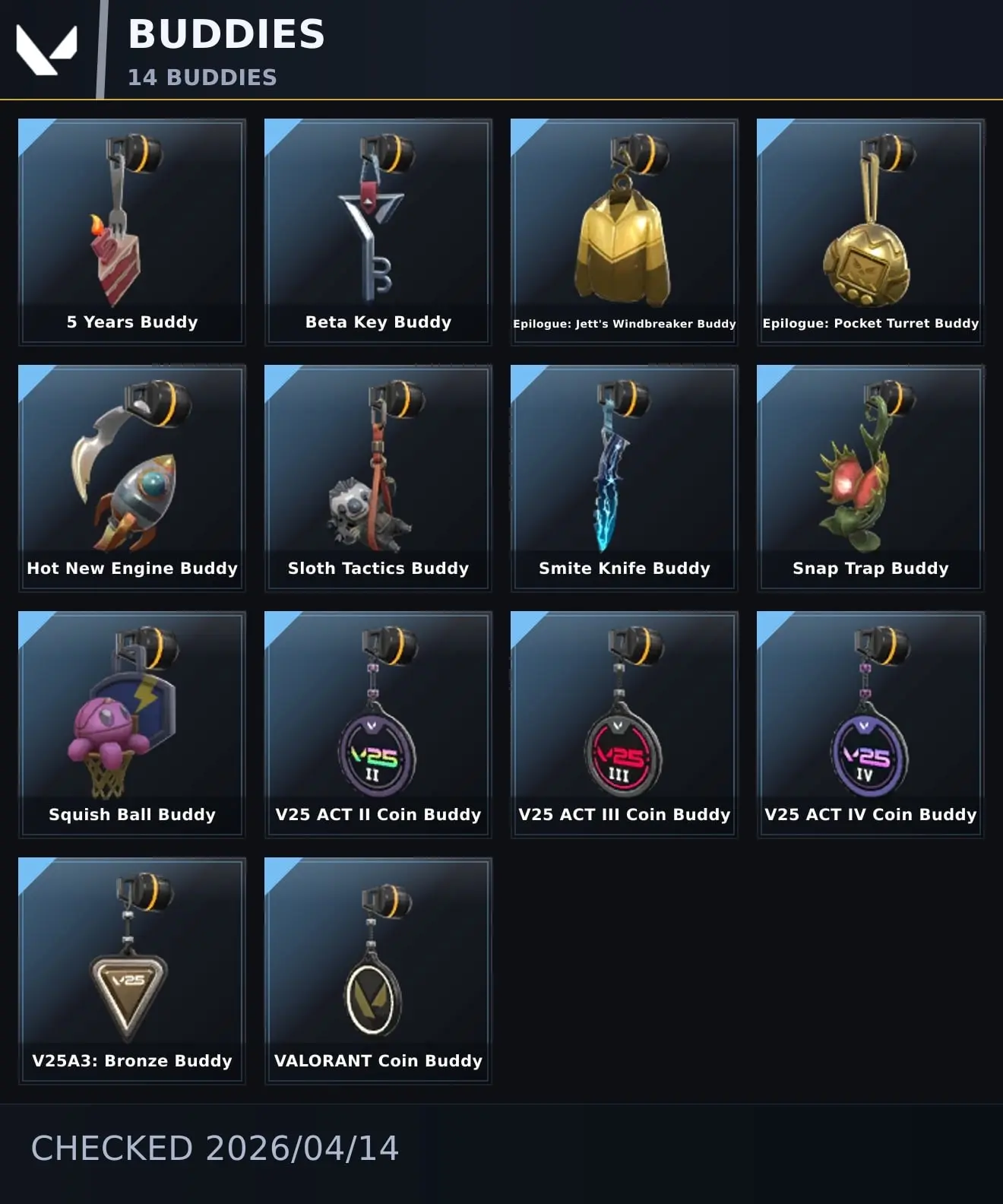Open the VALORANT Coin Buddy tile
The image size is (1003, 1204).
tap(378, 971)
